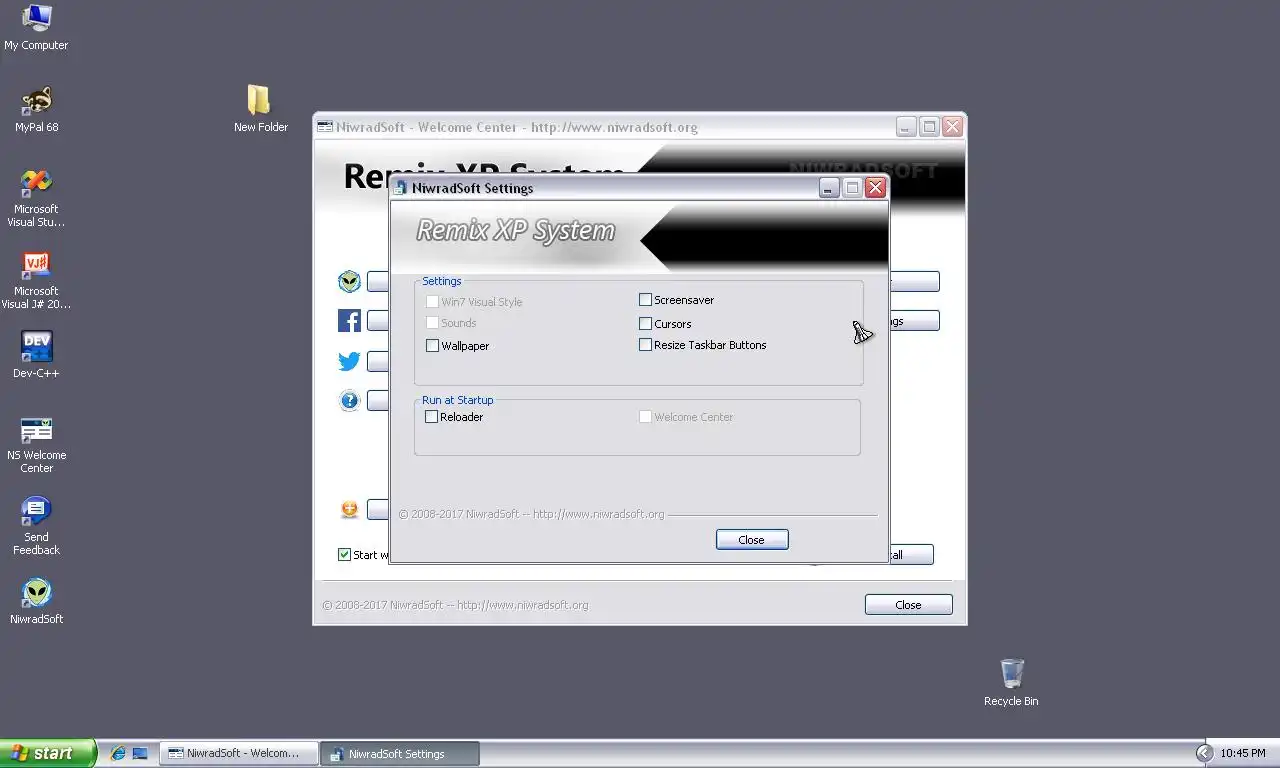This screenshot has width=1280, height=768.
Task: Click the 'Run at Startup' group label
Action: (x=457, y=400)
